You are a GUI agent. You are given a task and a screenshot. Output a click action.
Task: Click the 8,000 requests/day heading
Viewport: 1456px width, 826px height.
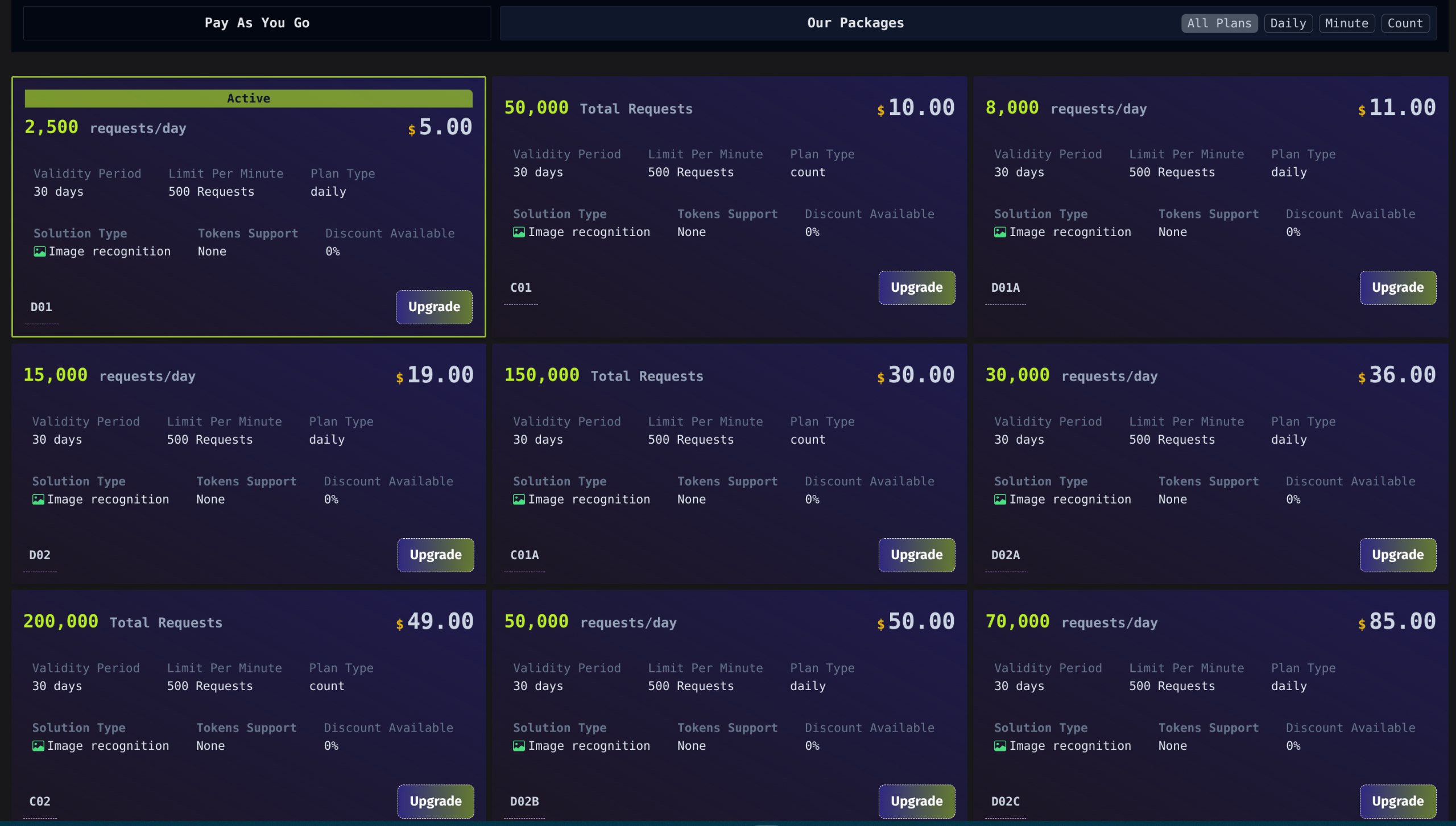[1066, 108]
